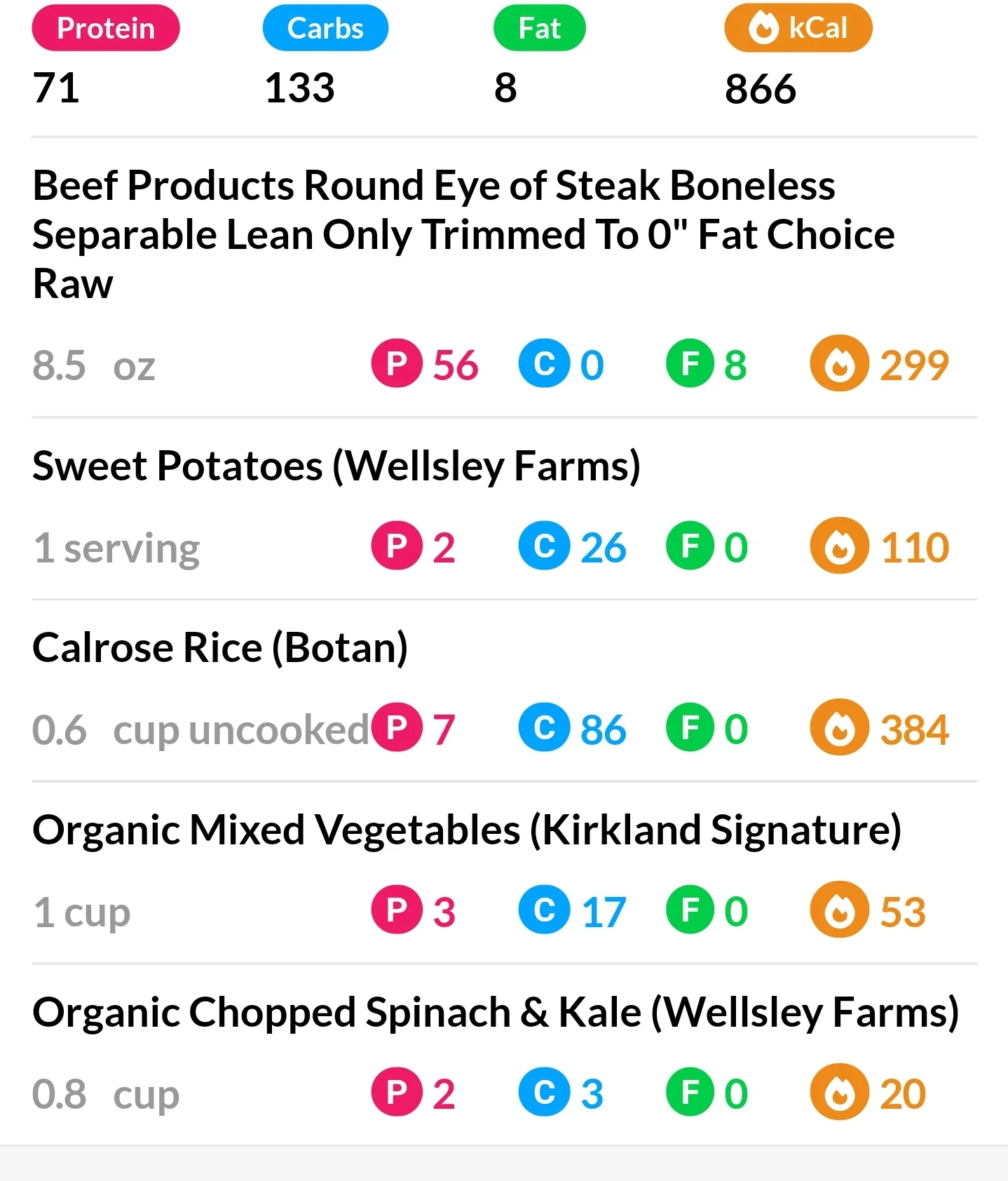The image size is (1008, 1181).
Task: Click Mixed Vegetables carbs C icon
Action: pos(544,910)
